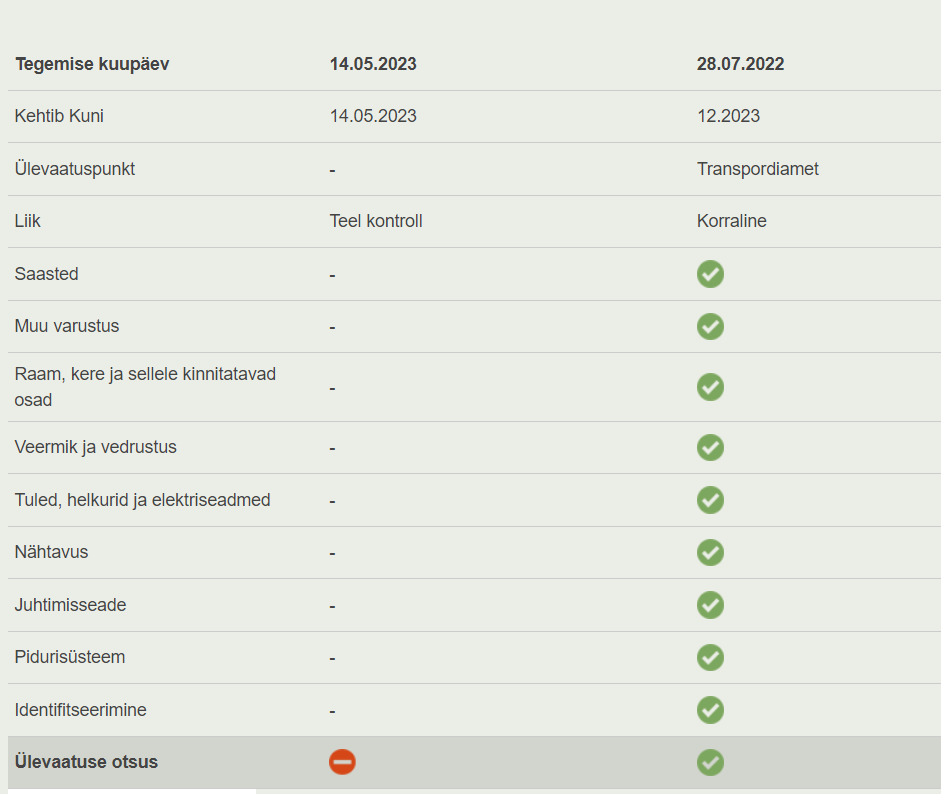Click the green checkmark for Saasted
Image resolution: width=941 pixels, height=794 pixels.
tap(710, 274)
